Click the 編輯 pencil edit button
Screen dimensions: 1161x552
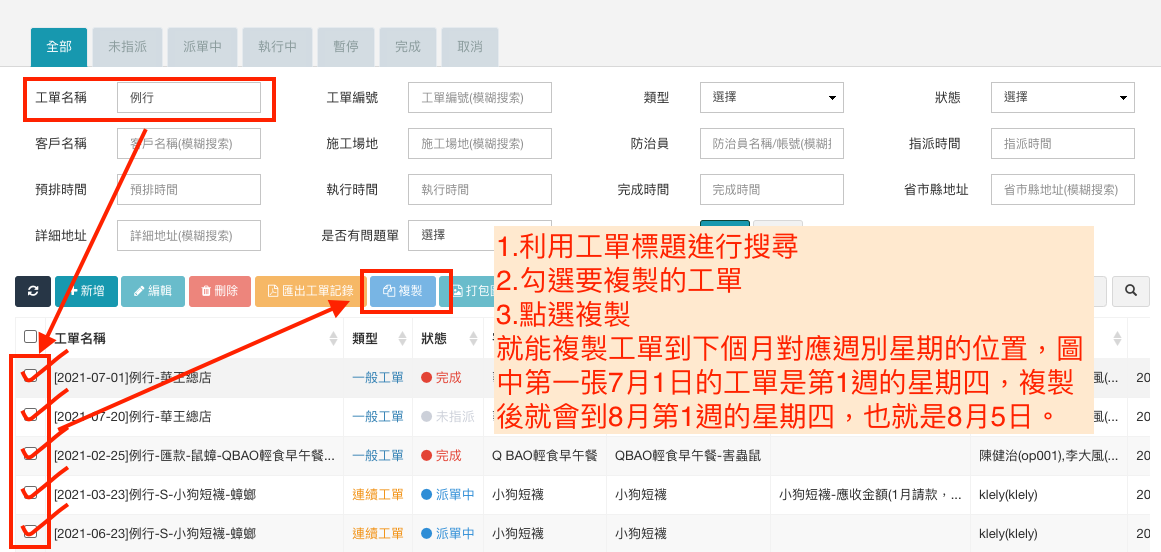click(152, 291)
